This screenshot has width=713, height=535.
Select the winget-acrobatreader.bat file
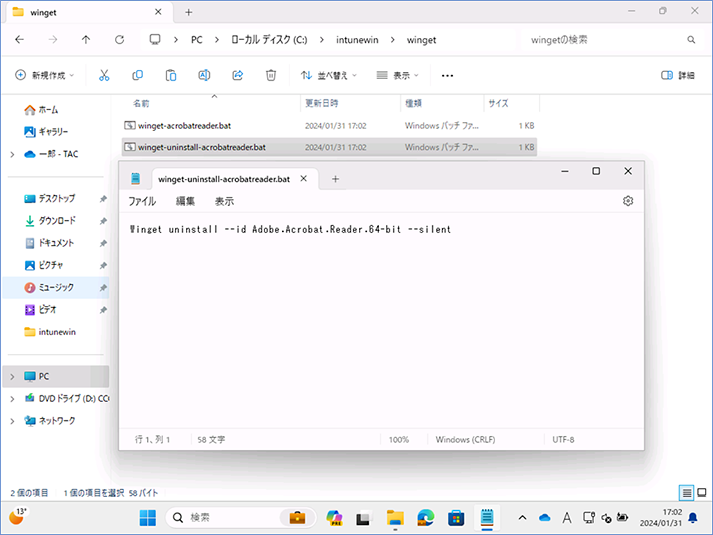(x=330, y=126)
